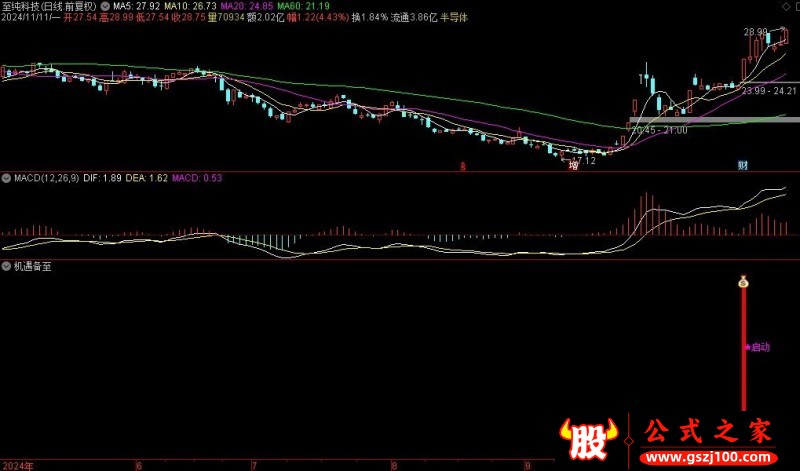This screenshot has height=471, width=800.
Task: Click the change 幅1.22(4.43%) value
Action: pos(318,18)
